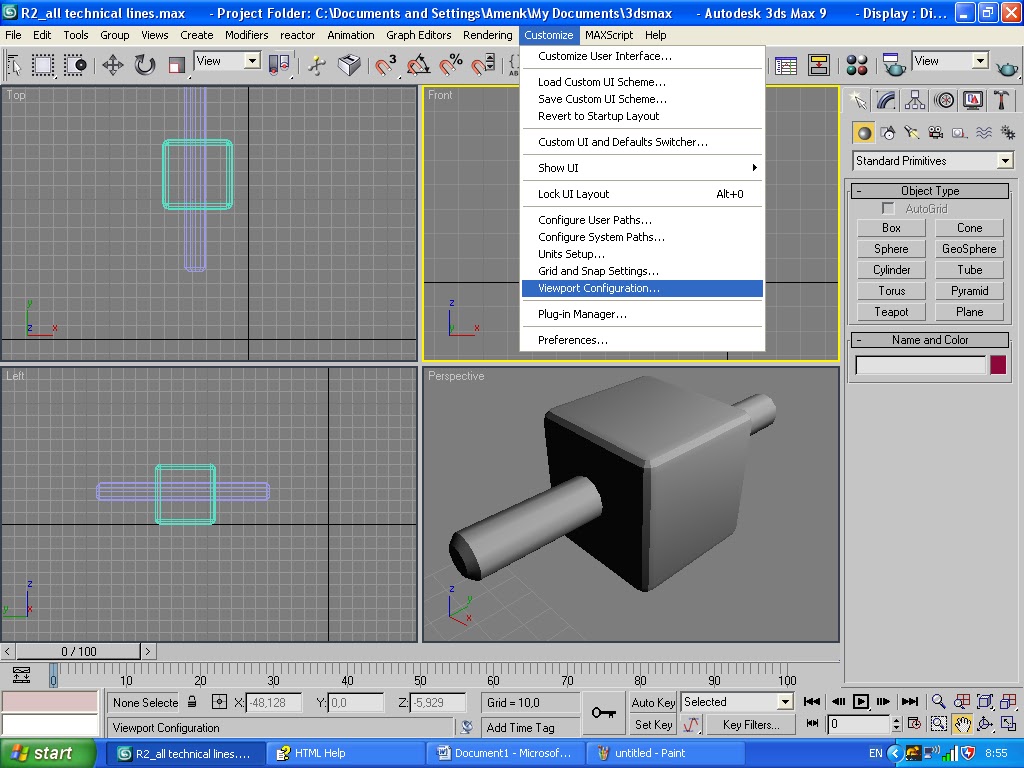Image resolution: width=1024 pixels, height=768 pixels.
Task: Click the Play Animation button
Action: coord(861,701)
